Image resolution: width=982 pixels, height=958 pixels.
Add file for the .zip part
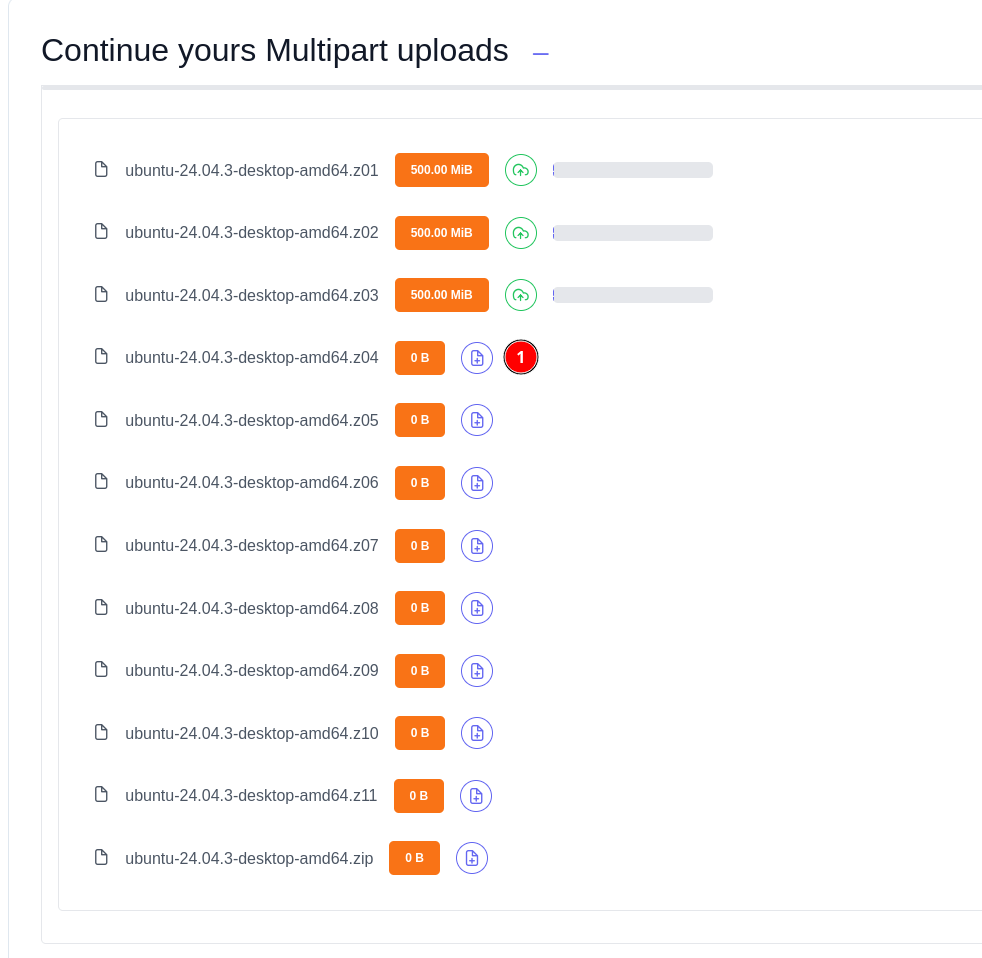pyautogui.click(x=472, y=858)
